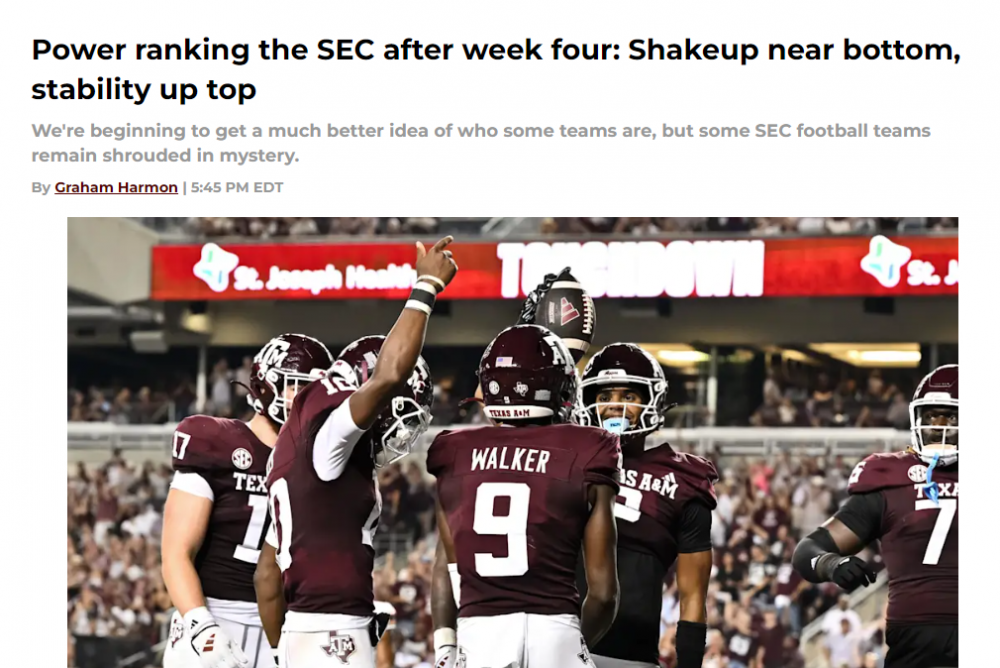Screen dimensions: 1000x668
Task: Click the SEC patch on the left player's jersey
Action: (242, 458)
